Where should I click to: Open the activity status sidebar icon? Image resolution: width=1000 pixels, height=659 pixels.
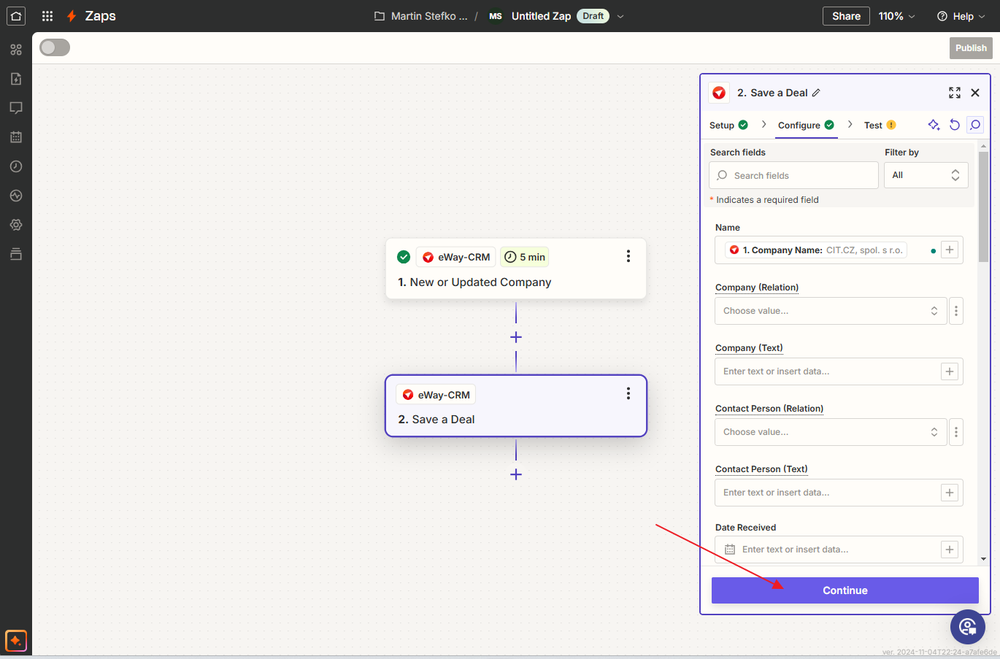pyautogui.click(x=16, y=196)
